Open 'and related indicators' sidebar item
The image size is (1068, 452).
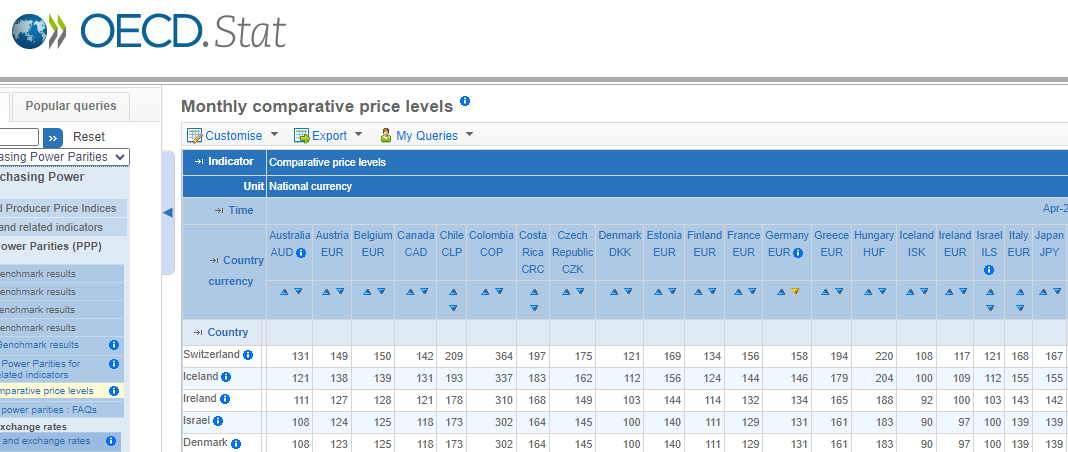[x=52, y=227]
